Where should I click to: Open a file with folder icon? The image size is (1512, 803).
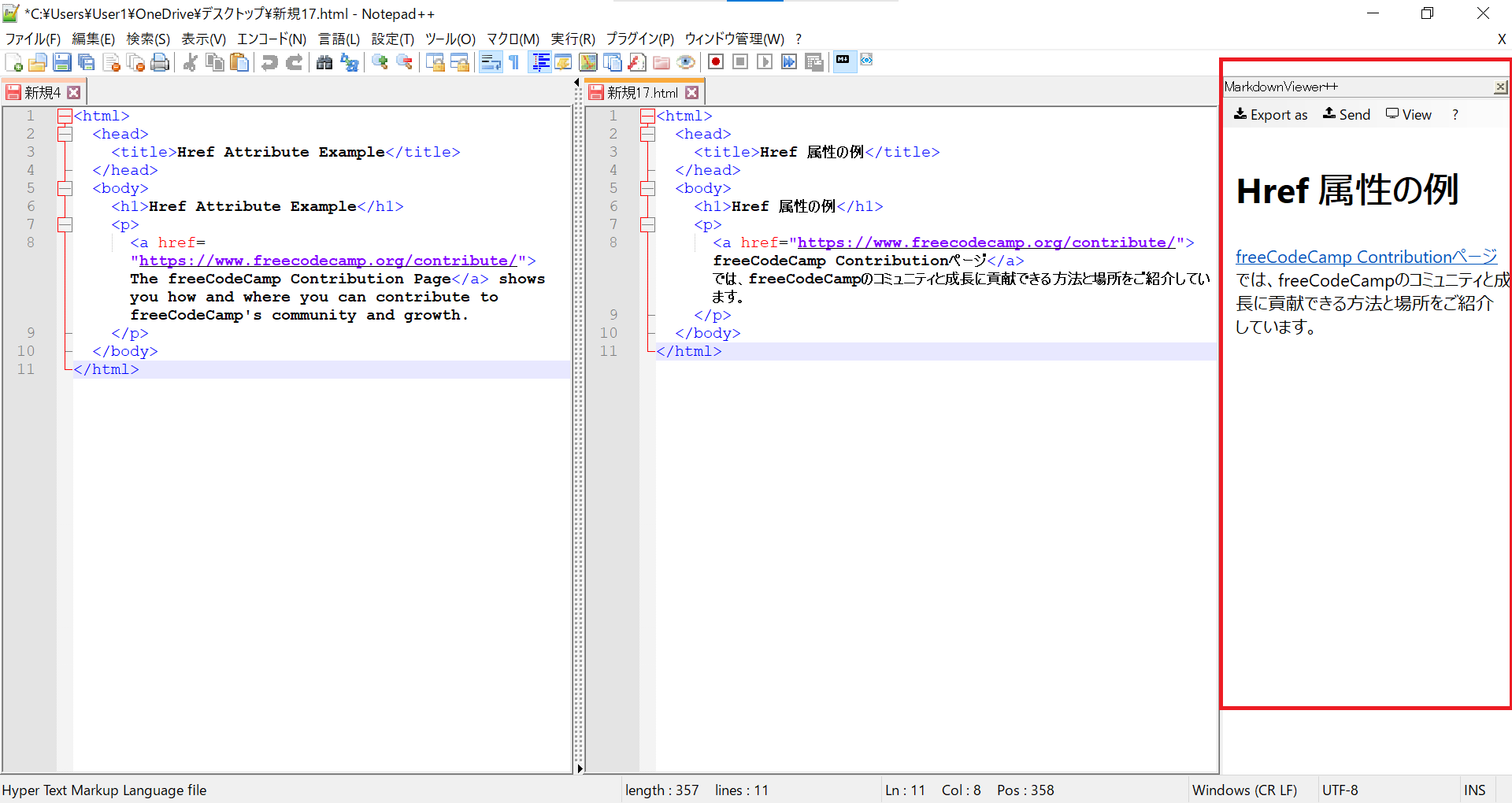pos(37,62)
